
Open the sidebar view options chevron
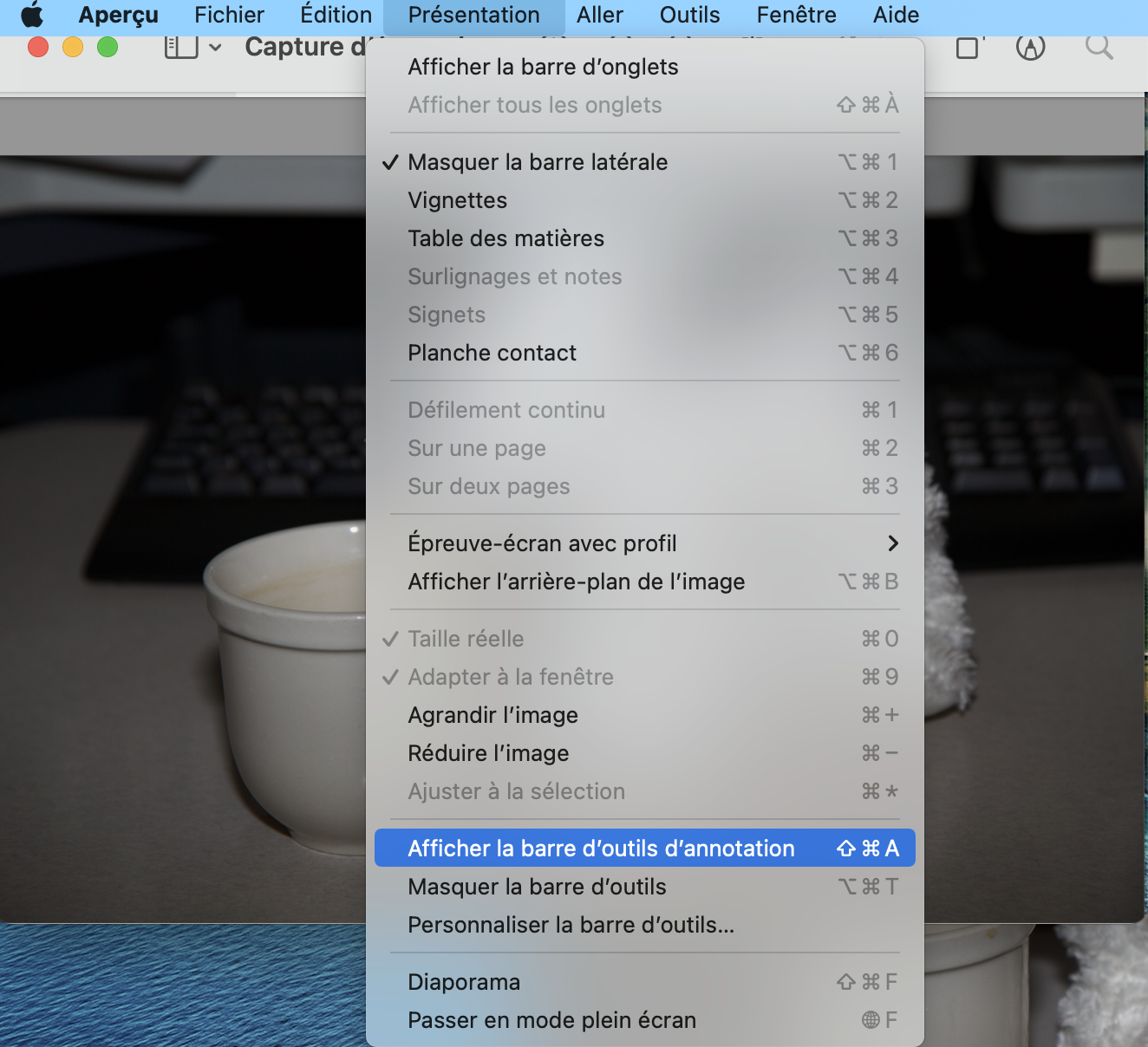click(x=215, y=48)
